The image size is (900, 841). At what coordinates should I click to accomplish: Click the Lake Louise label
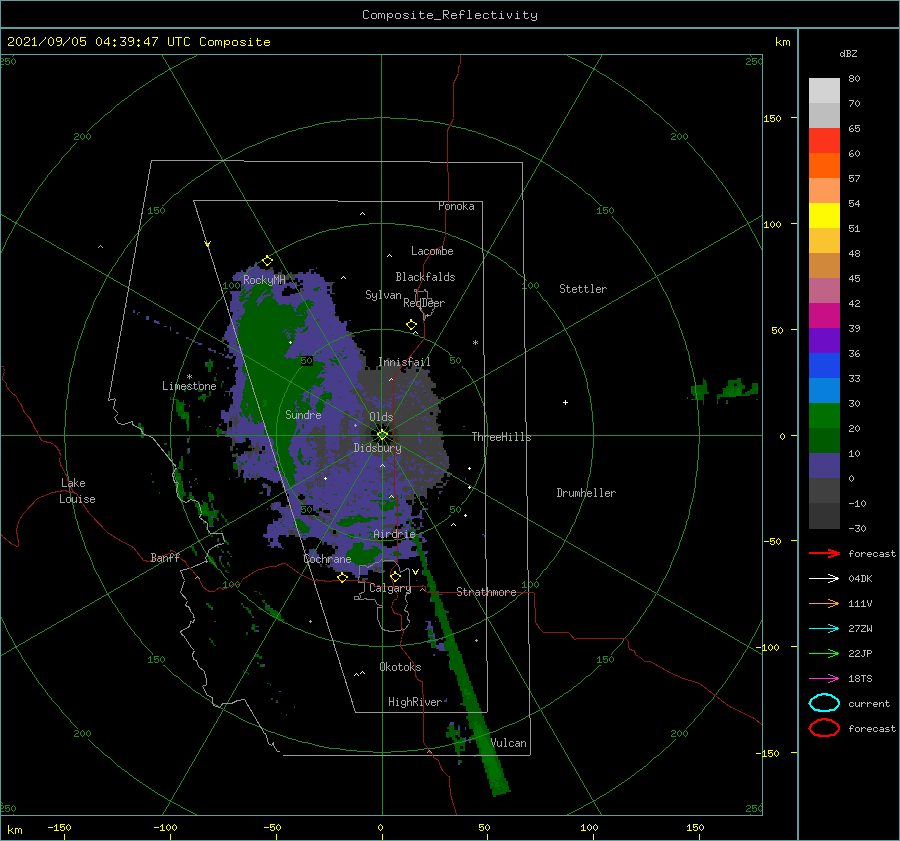[77, 491]
